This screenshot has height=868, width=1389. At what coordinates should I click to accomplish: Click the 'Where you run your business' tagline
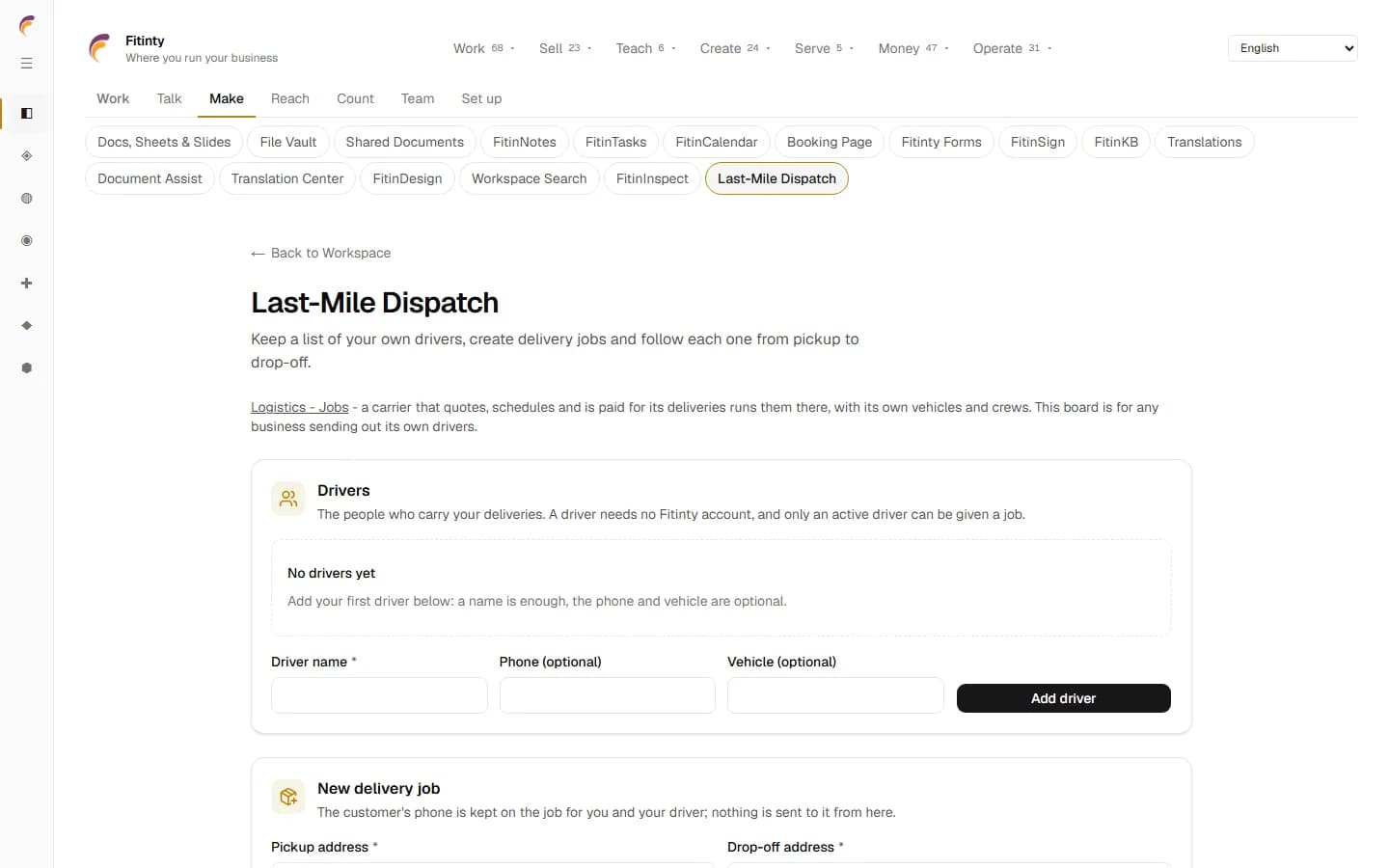202,58
